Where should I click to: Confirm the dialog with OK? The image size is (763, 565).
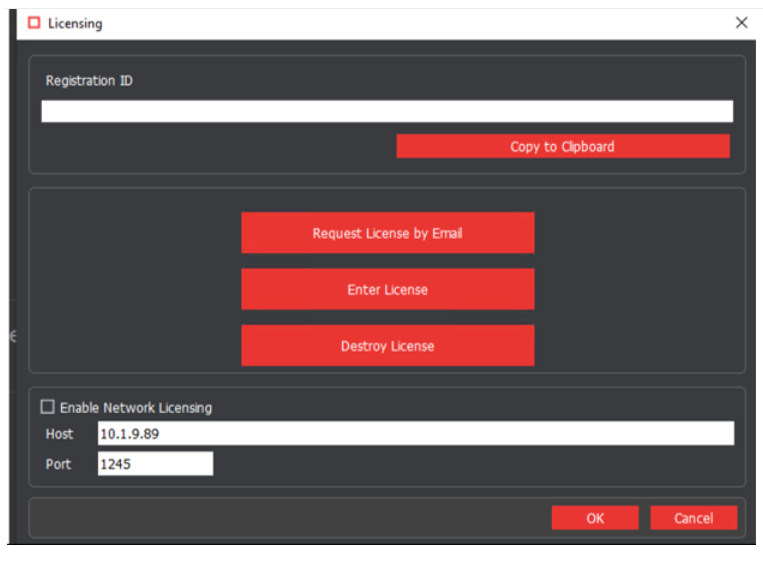click(x=595, y=518)
